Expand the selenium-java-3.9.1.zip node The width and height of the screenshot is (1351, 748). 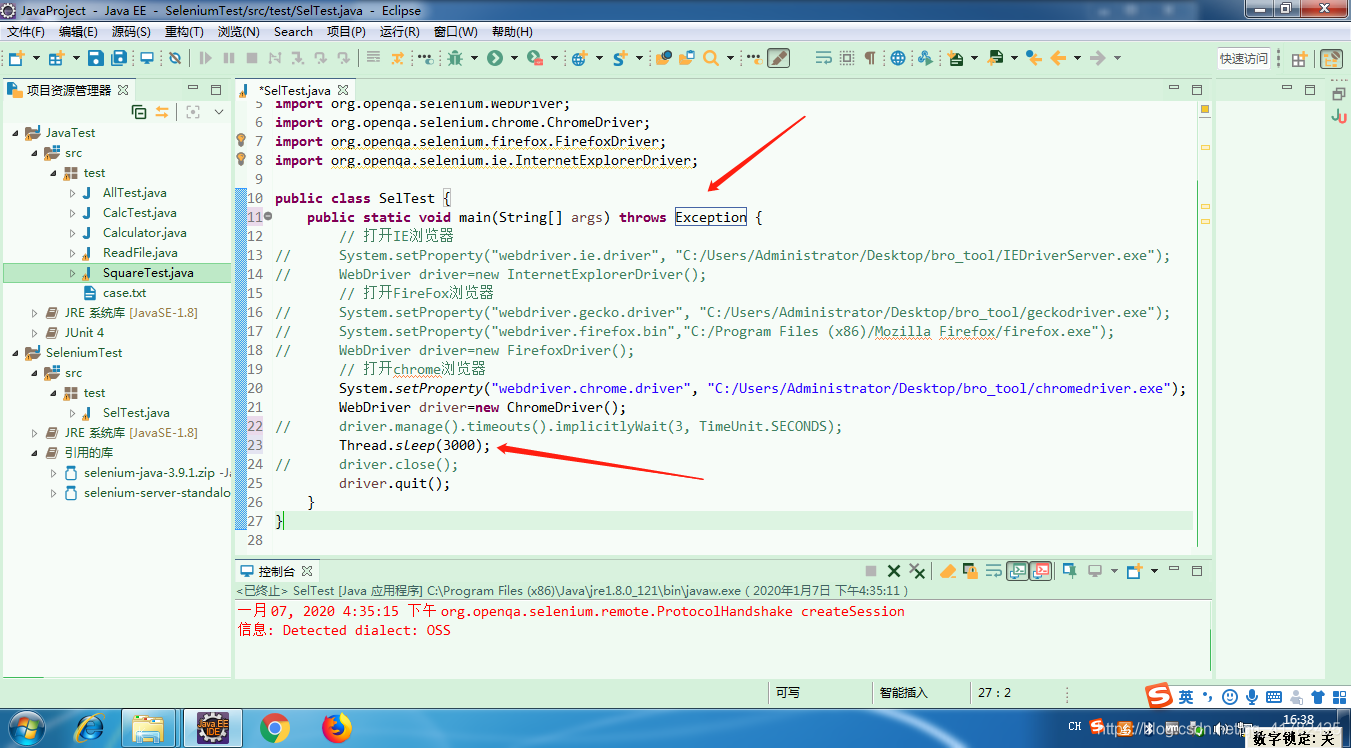(53, 472)
